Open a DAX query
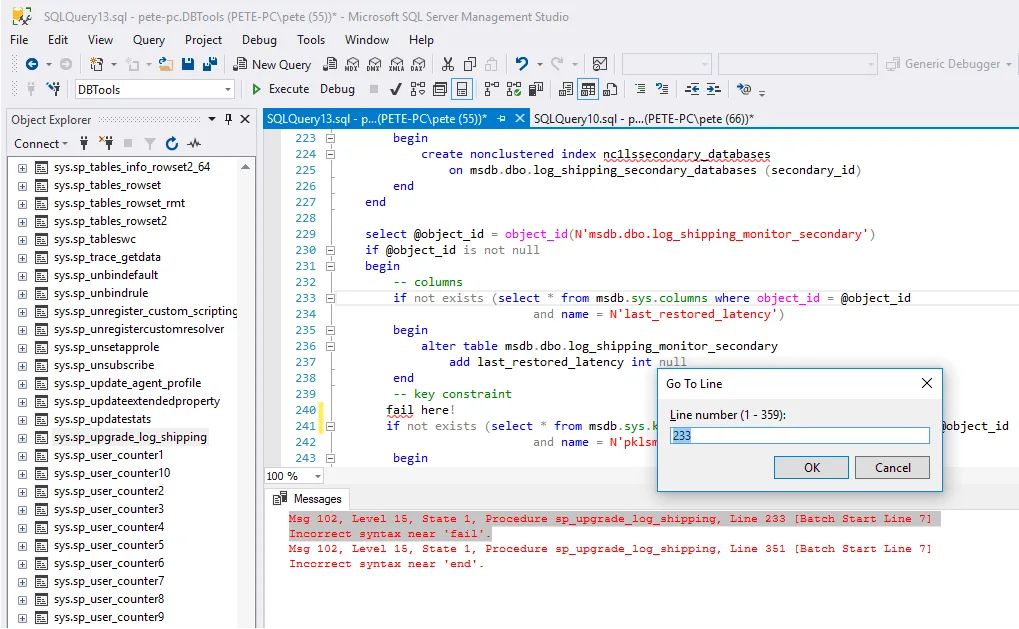The height and width of the screenshot is (629, 1019). 418,64
